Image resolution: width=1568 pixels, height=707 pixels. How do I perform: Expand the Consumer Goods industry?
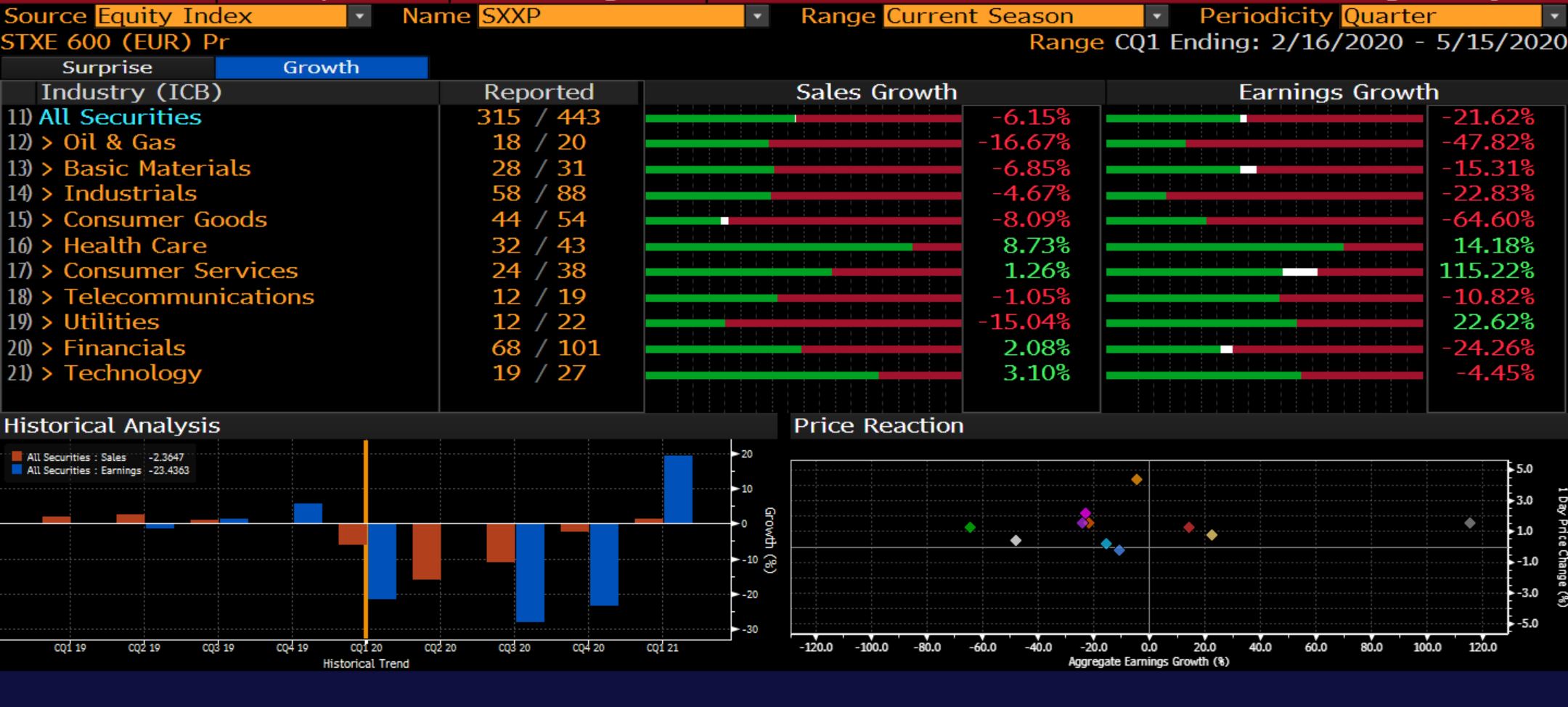point(47,220)
